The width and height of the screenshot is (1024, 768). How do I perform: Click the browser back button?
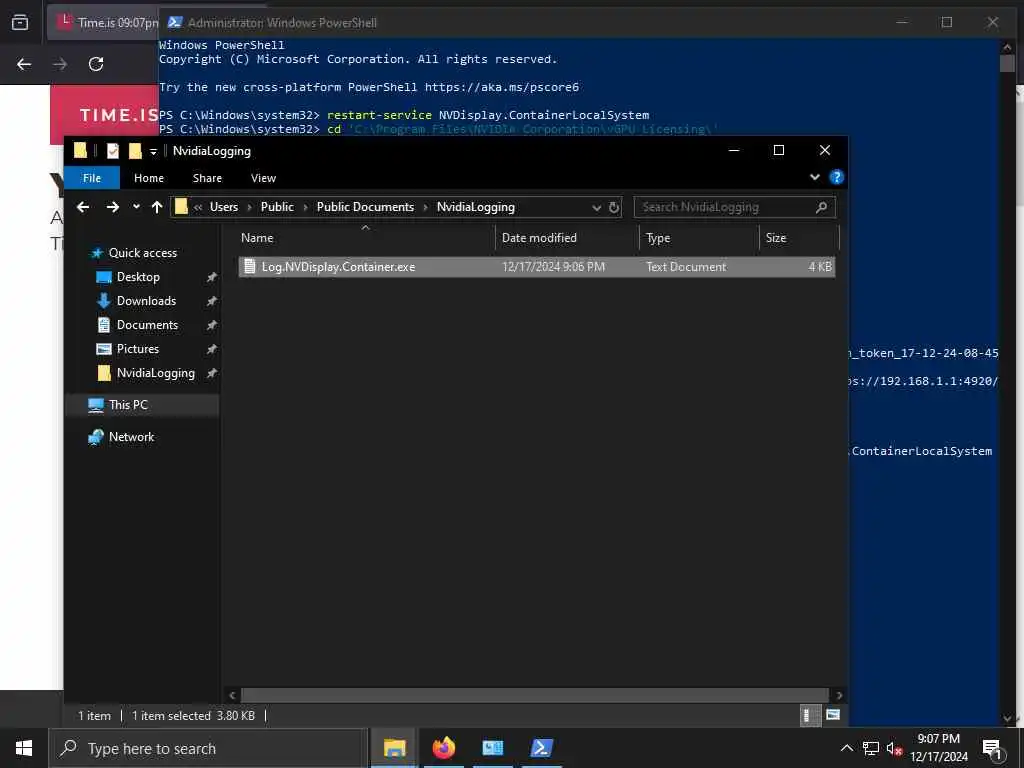(x=24, y=64)
